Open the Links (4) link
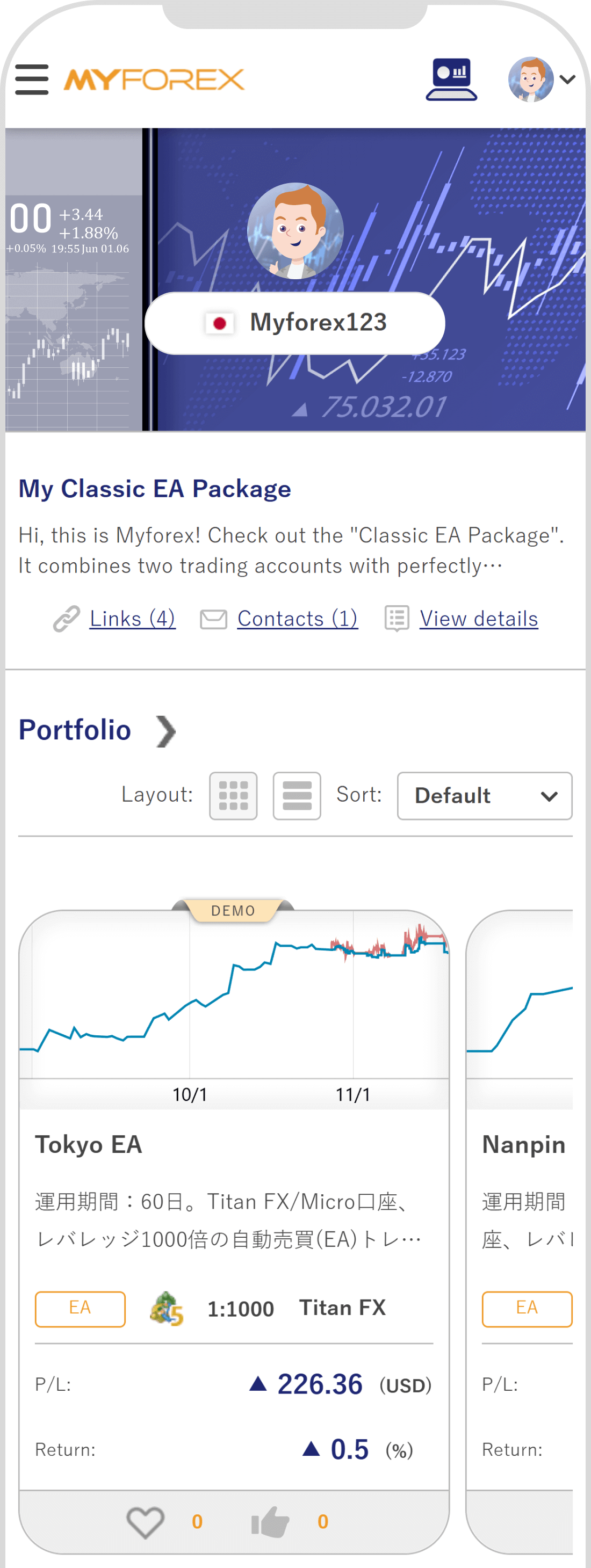 [x=132, y=619]
